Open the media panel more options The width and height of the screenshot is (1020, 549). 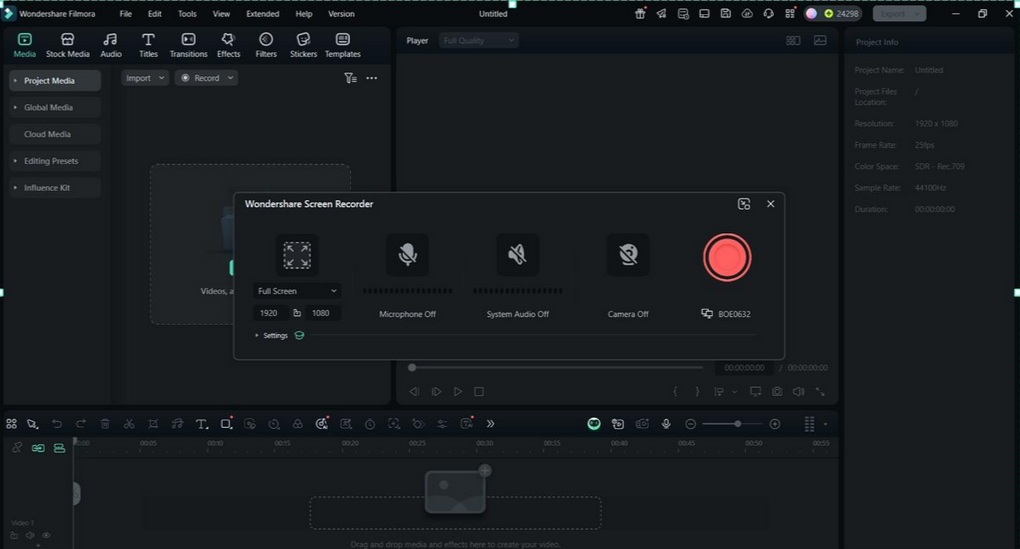tap(371, 78)
